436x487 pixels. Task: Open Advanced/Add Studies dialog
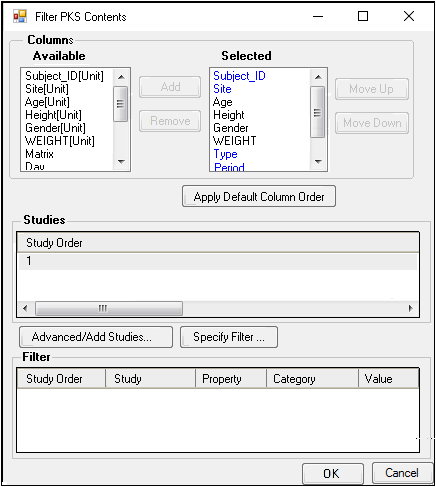[x=96, y=337]
